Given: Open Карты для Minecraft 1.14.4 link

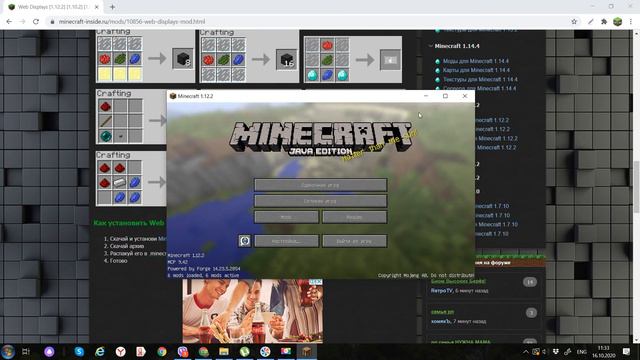Looking at the screenshot, I should [x=476, y=70].
